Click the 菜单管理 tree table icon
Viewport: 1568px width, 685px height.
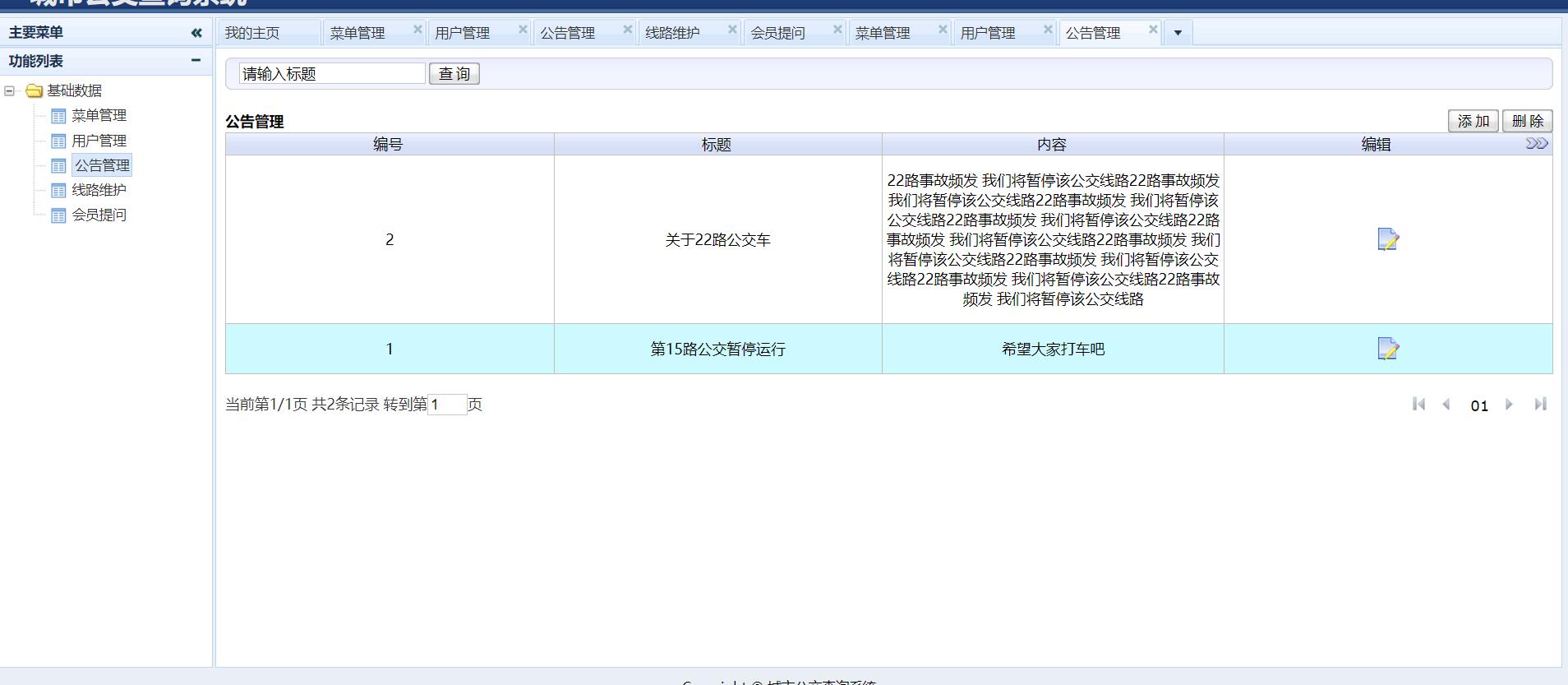[58, 116]
